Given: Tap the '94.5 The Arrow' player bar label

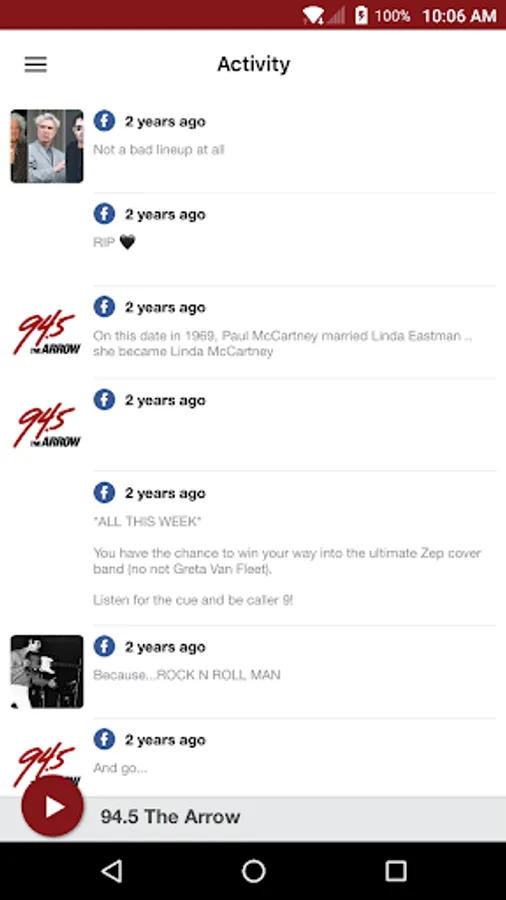Looking at the screenshot, I should (x=170, y=816).
